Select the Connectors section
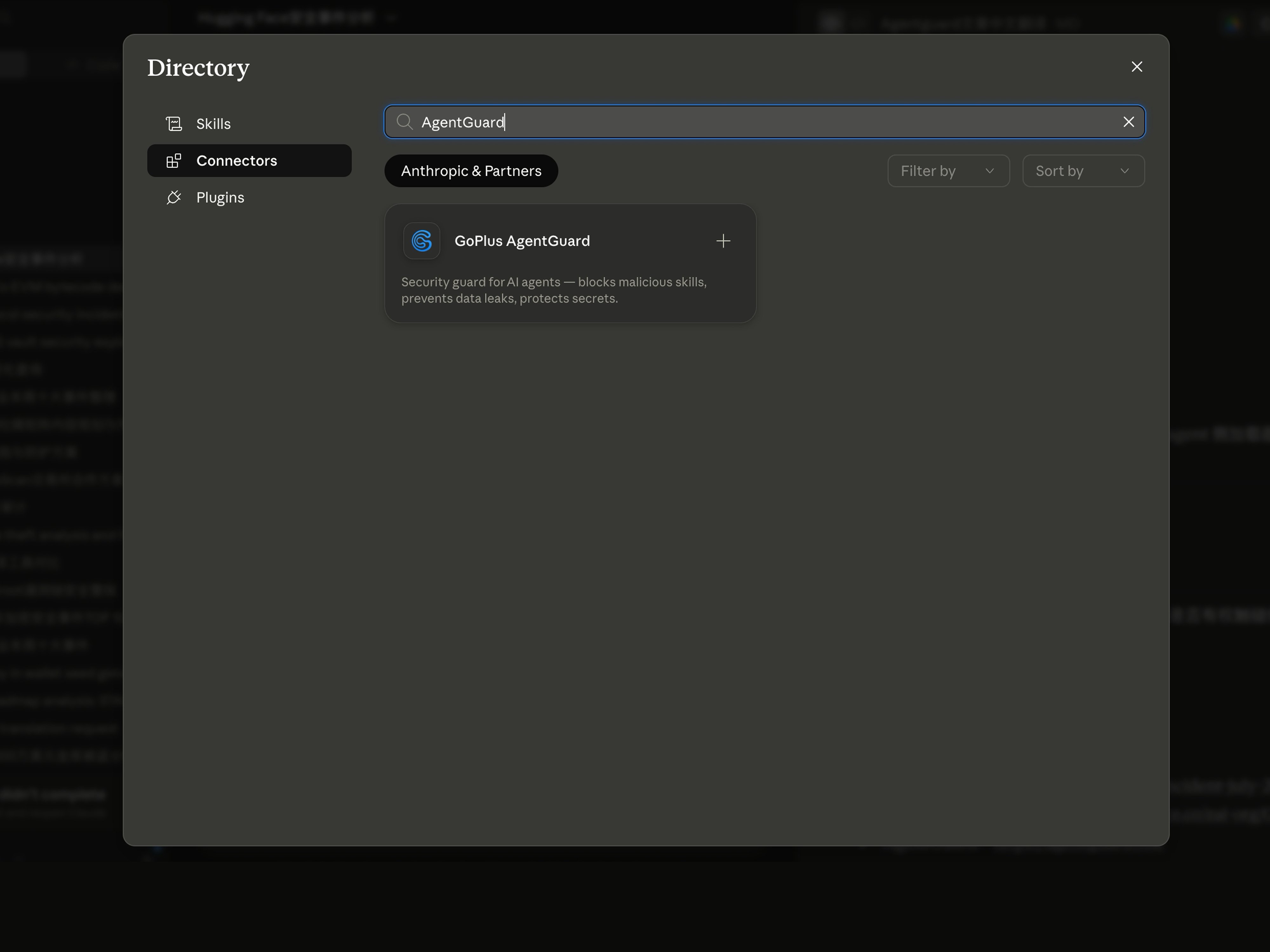Screen dimensions: 1270x952 [249, 161]
